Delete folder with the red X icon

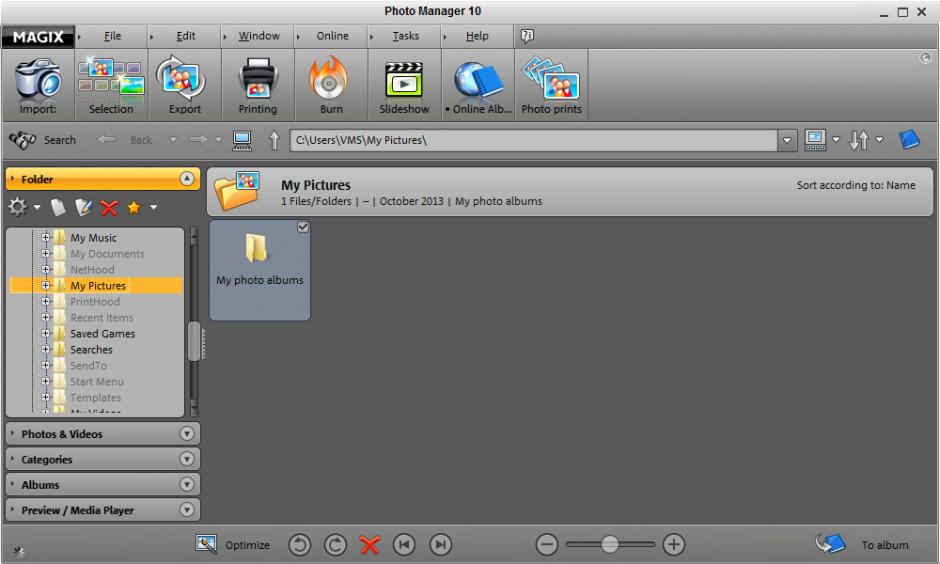pos(109,208)
